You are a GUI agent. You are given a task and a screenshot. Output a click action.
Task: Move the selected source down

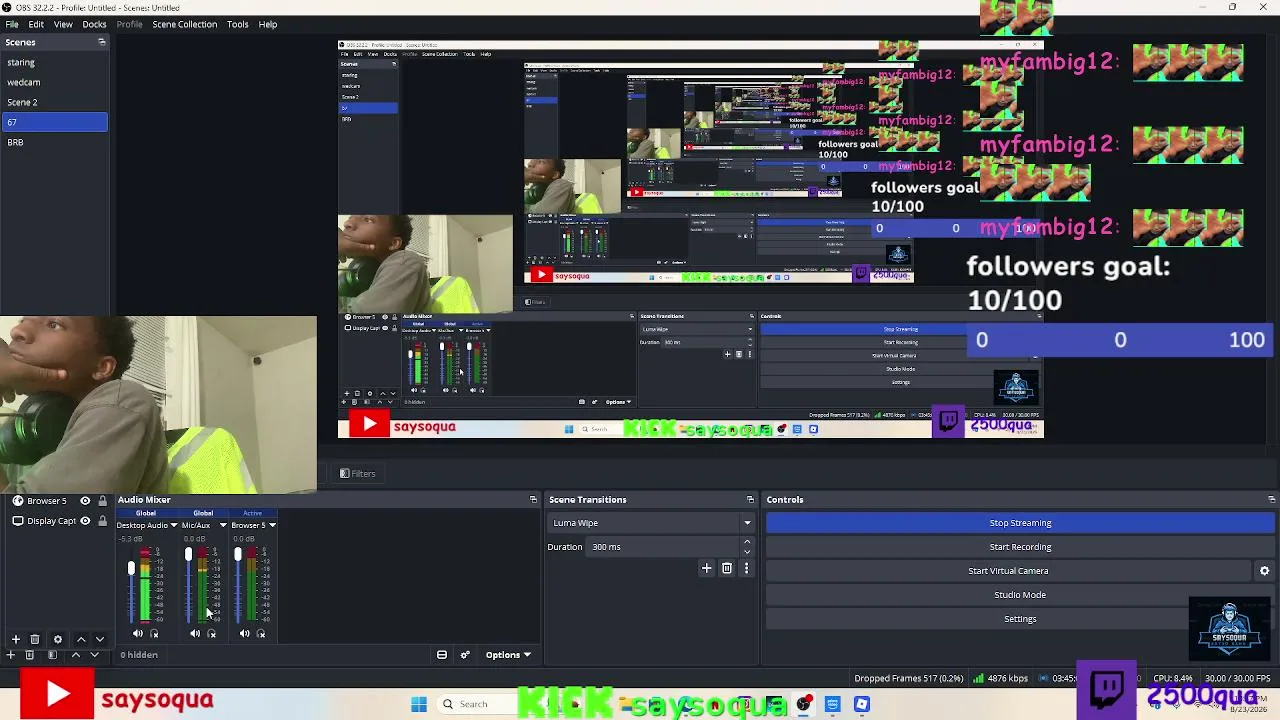tap(100, 639)
